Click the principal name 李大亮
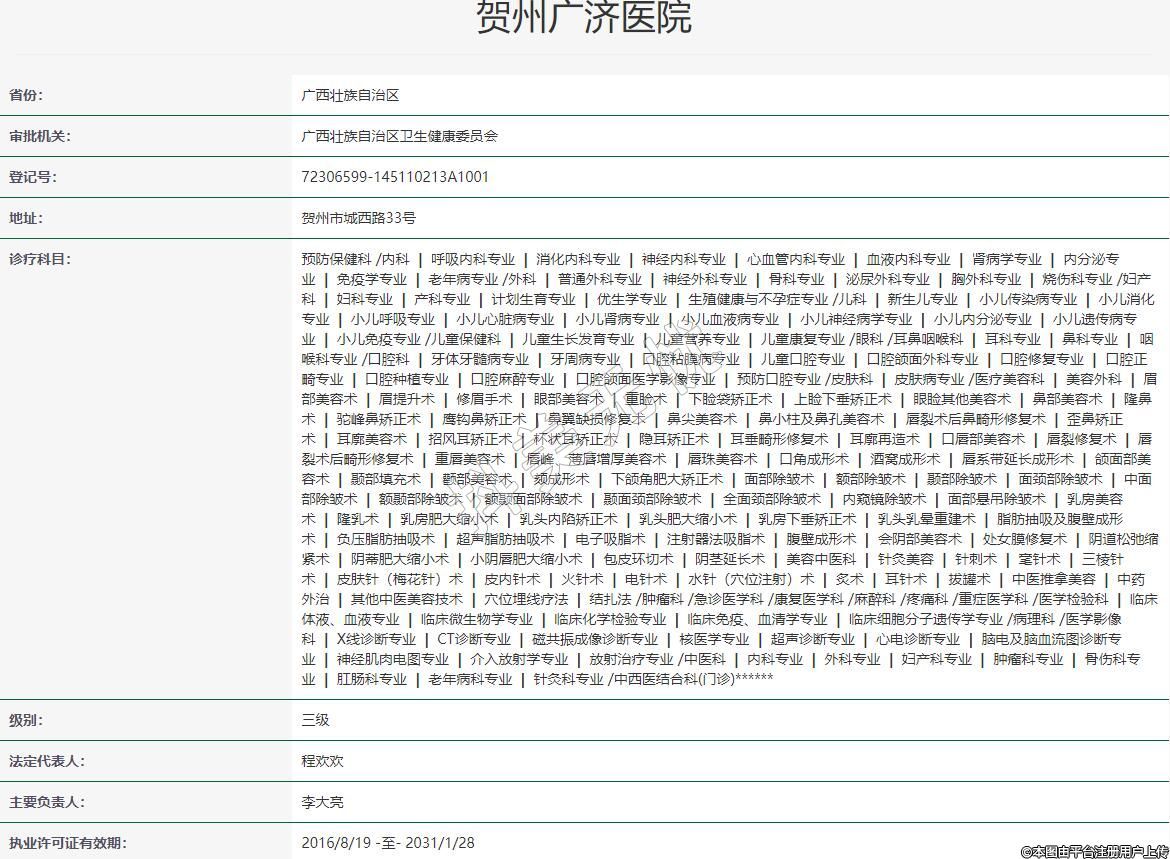 click(322, 802)
